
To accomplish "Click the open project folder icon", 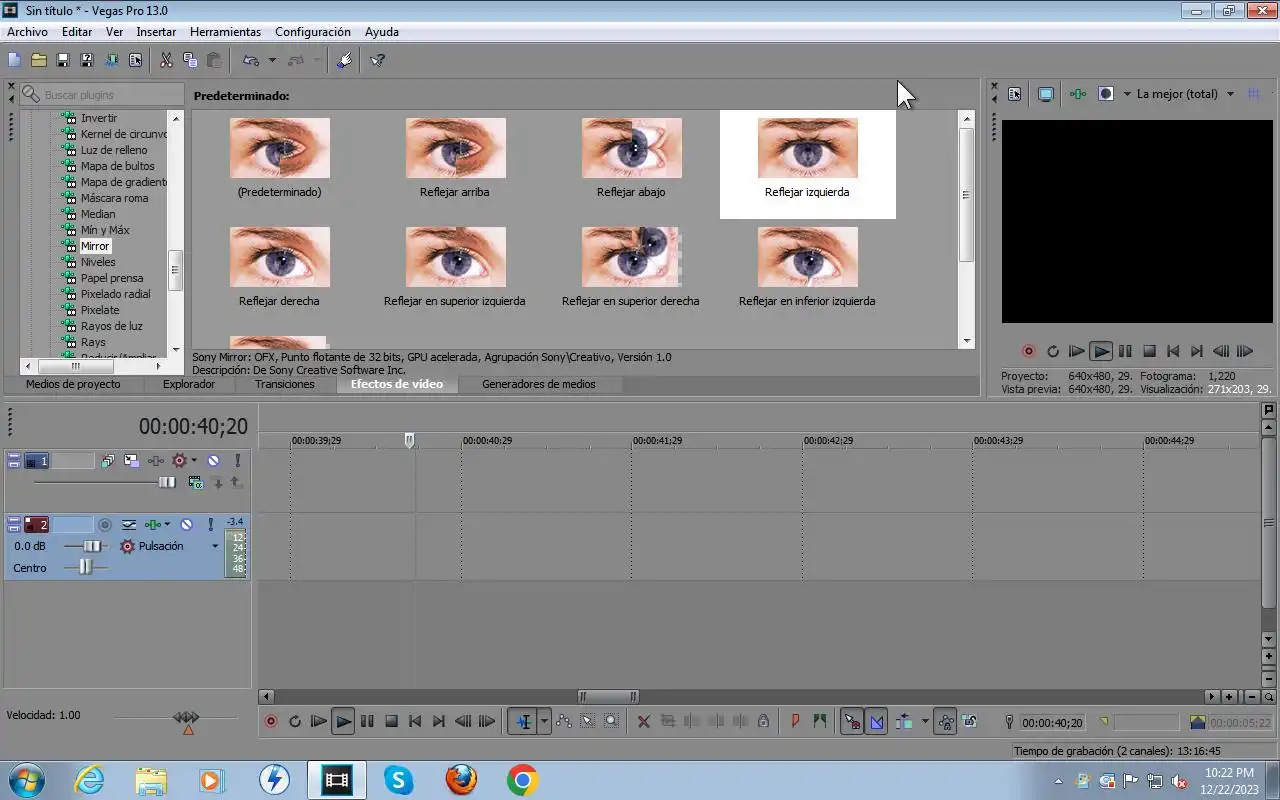I will point(38,60).
